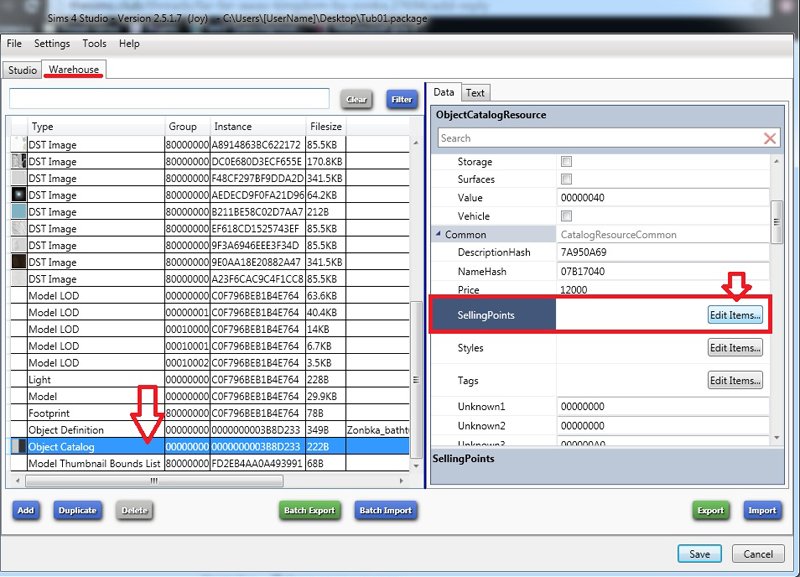Toggle the Storage checkbox
The width and height of the screenshot is (800, 577).
click(567, 162)
